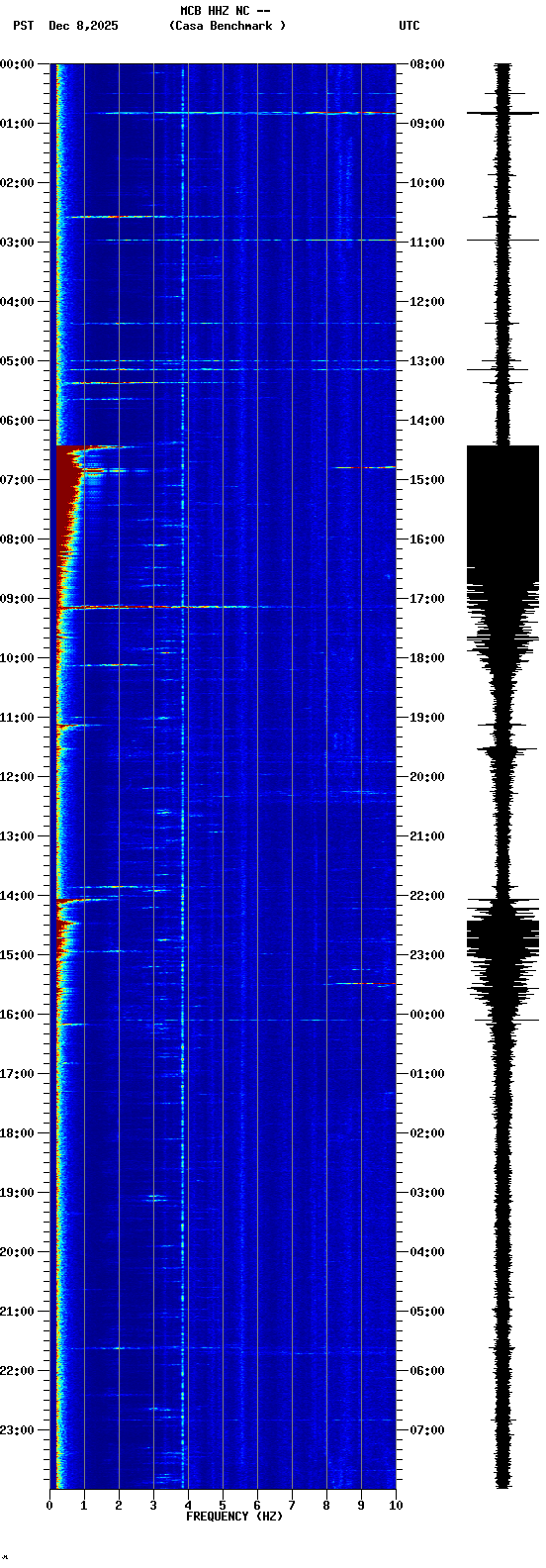
Task: Click the station title 'MCB HHZ NC --'
Action: (x=226, y=11)
